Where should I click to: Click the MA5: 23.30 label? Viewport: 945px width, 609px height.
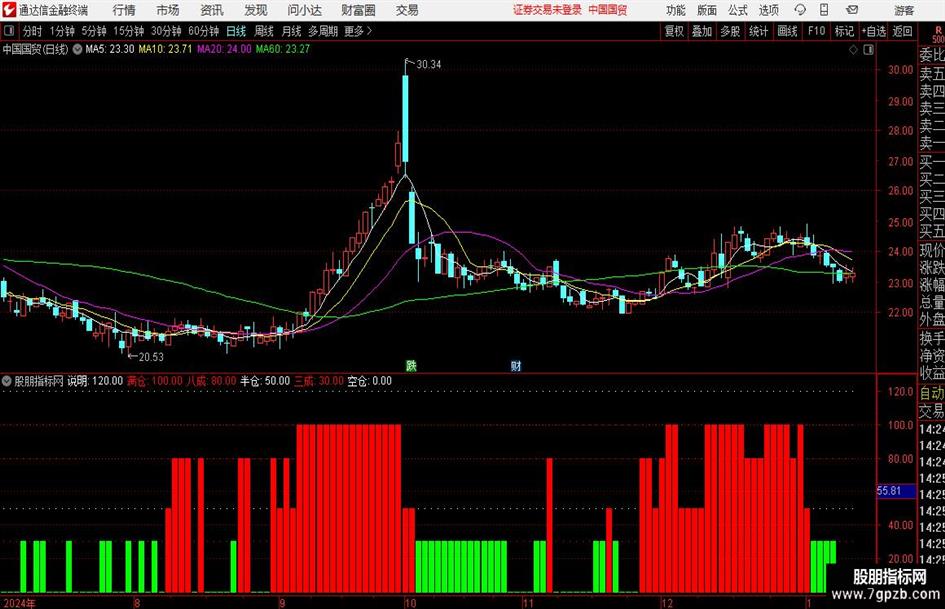110,49
